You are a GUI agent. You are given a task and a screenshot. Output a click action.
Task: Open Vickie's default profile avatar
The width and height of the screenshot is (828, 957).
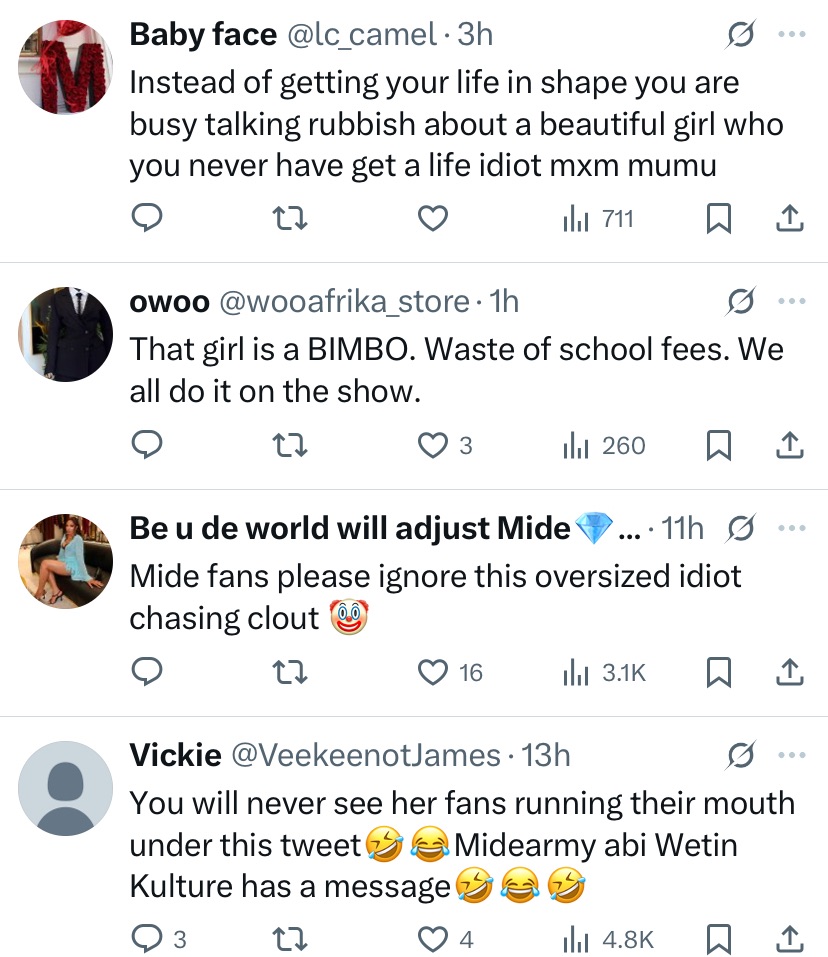click(65, 787)
